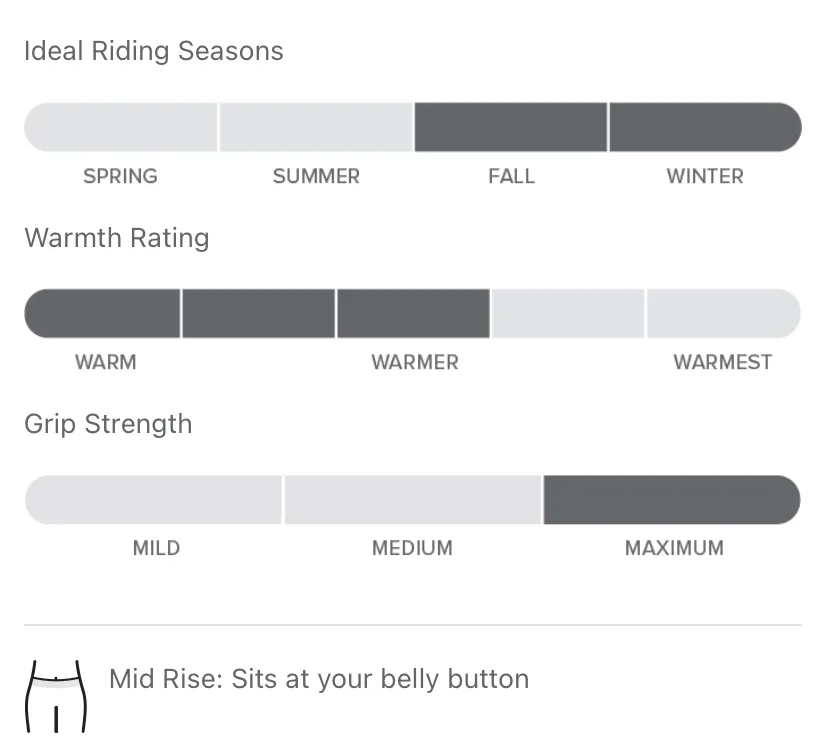The height and width of the screenshot is (746, 838).
Task: Click the Grip Strength heading
Action: pyautogui.click(x=108, y=424)
